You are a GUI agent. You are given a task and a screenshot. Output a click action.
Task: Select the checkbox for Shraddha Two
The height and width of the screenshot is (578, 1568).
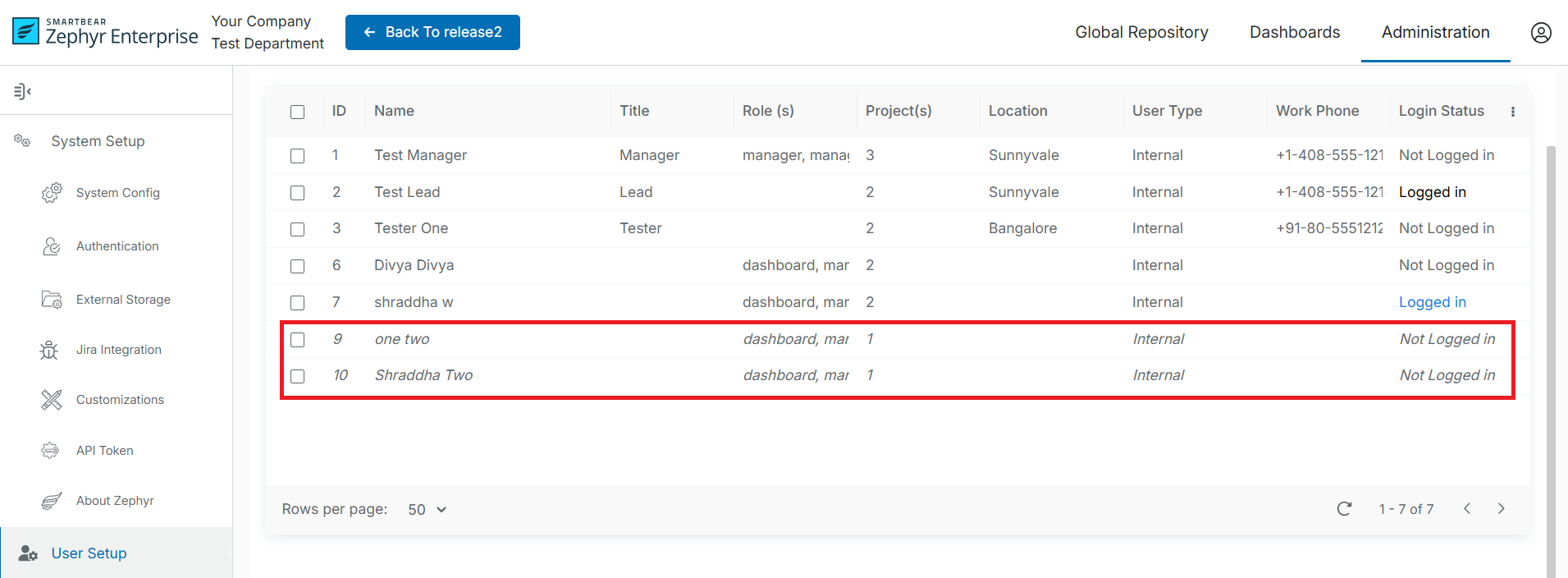297,376
